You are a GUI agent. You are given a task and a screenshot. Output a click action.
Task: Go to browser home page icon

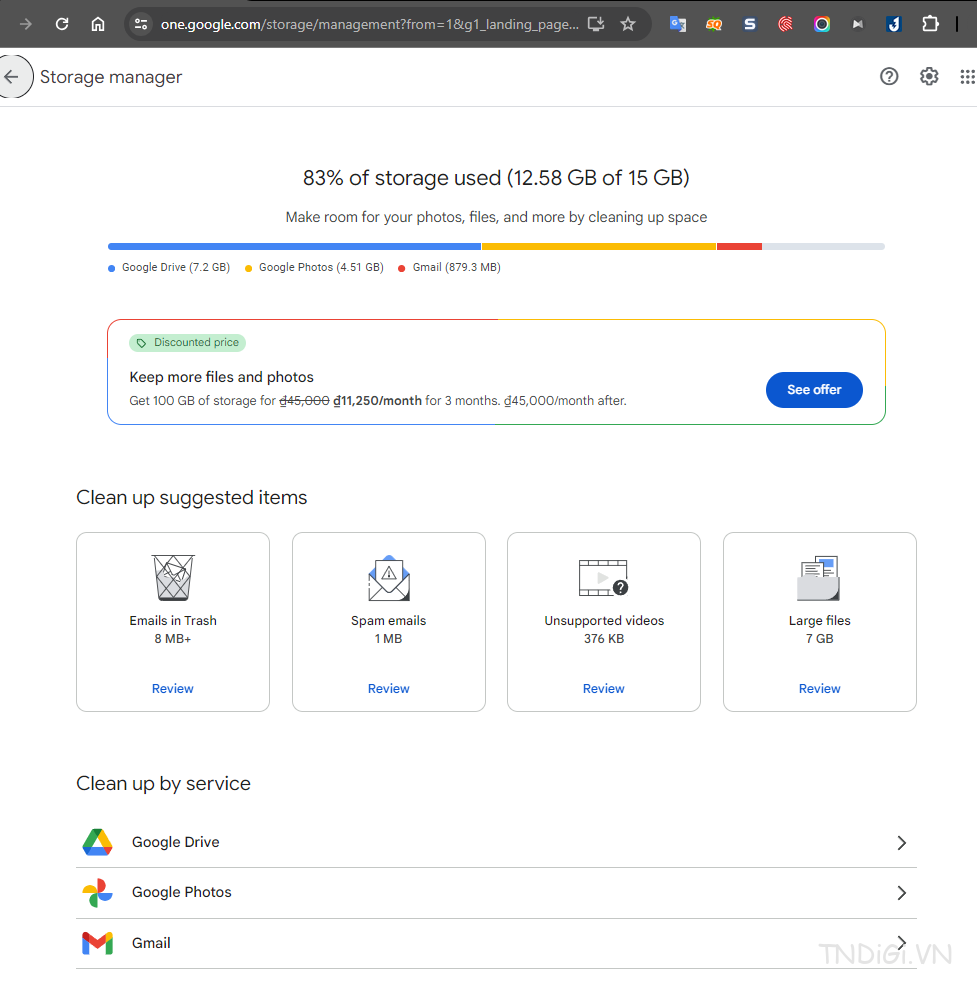(98, 25)
